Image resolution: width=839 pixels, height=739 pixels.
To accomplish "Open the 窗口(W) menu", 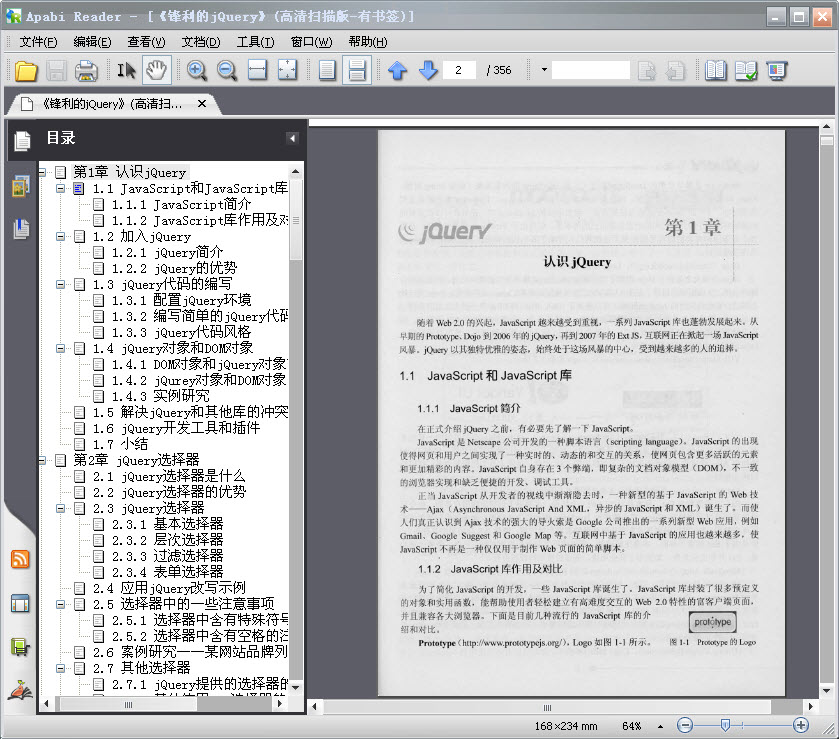I will pyautogui.click(x=311, y=42).
